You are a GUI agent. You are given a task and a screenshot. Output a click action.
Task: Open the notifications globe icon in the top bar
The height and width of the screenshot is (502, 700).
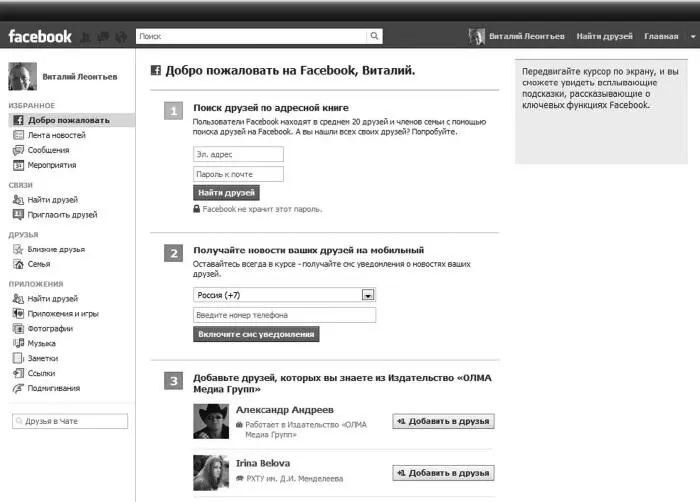[121, 37]
